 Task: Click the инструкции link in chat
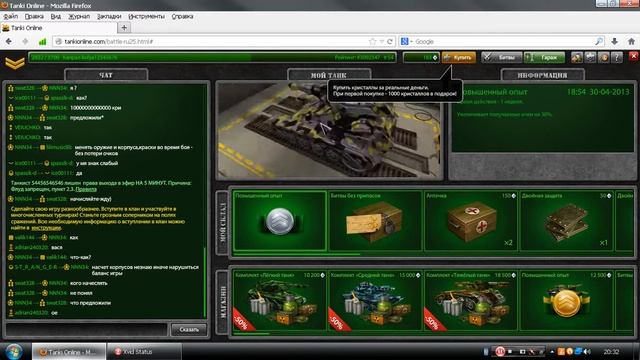coord(46,228)
